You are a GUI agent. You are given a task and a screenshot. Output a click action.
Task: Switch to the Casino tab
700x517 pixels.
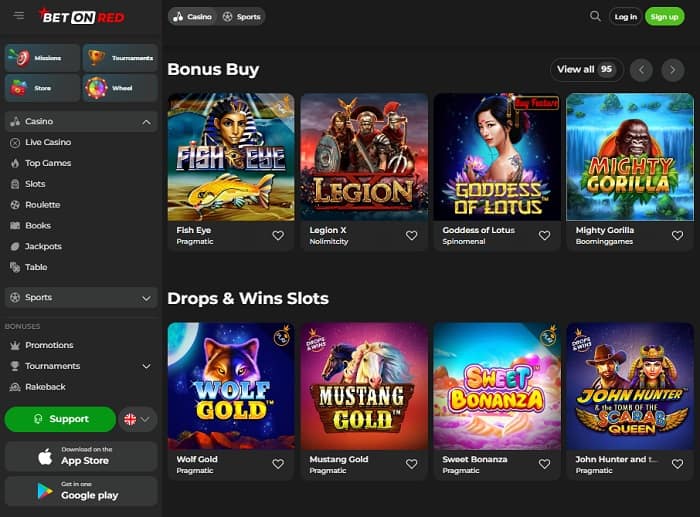coord(193,17)
